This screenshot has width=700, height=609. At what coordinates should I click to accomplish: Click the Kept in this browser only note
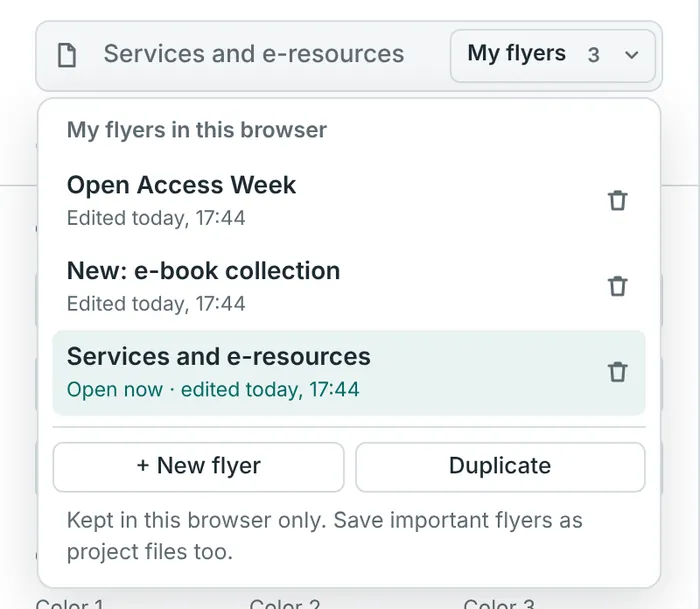325,536
